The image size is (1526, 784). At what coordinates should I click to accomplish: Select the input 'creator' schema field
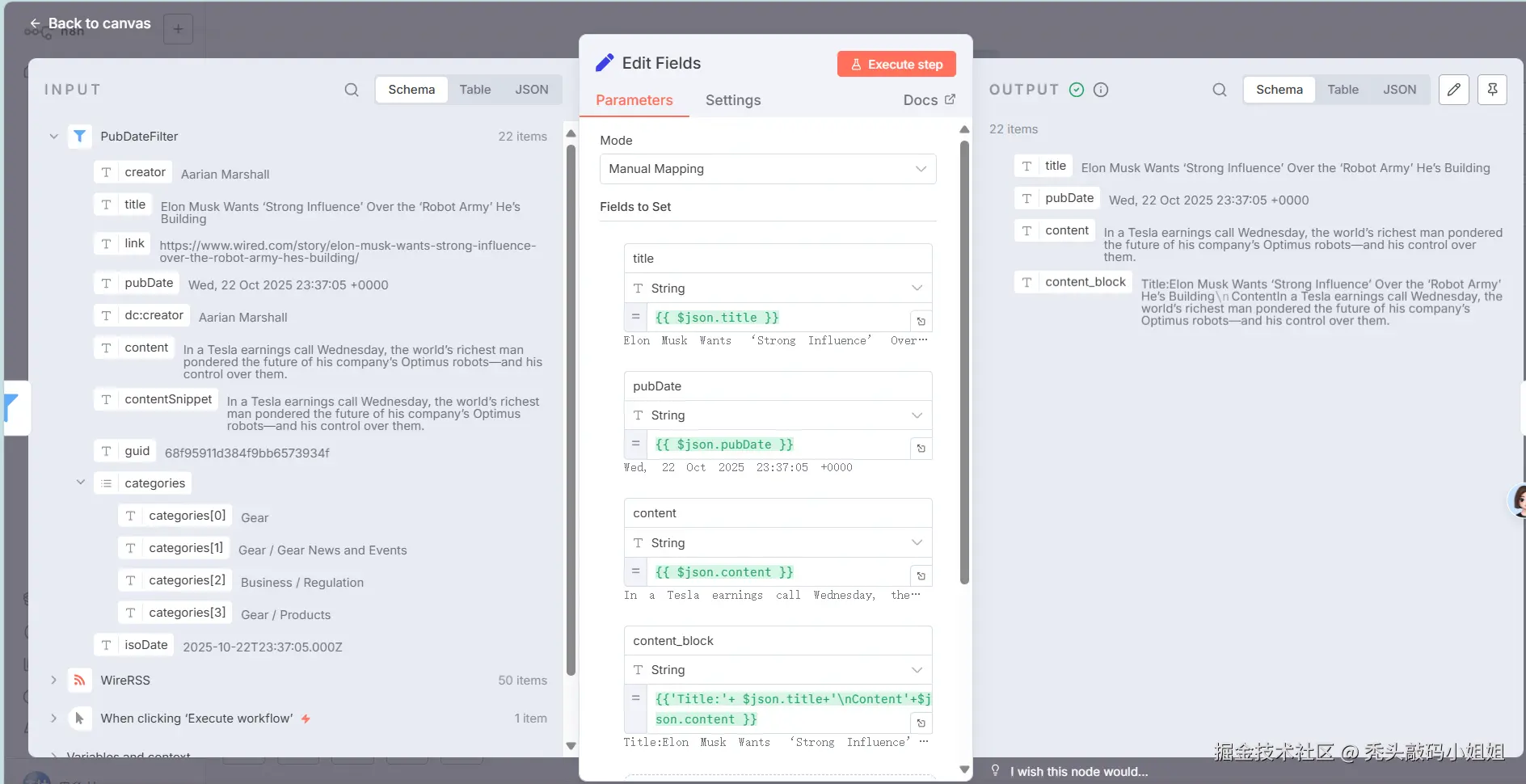pyautogui.click(x=133, y=172)
